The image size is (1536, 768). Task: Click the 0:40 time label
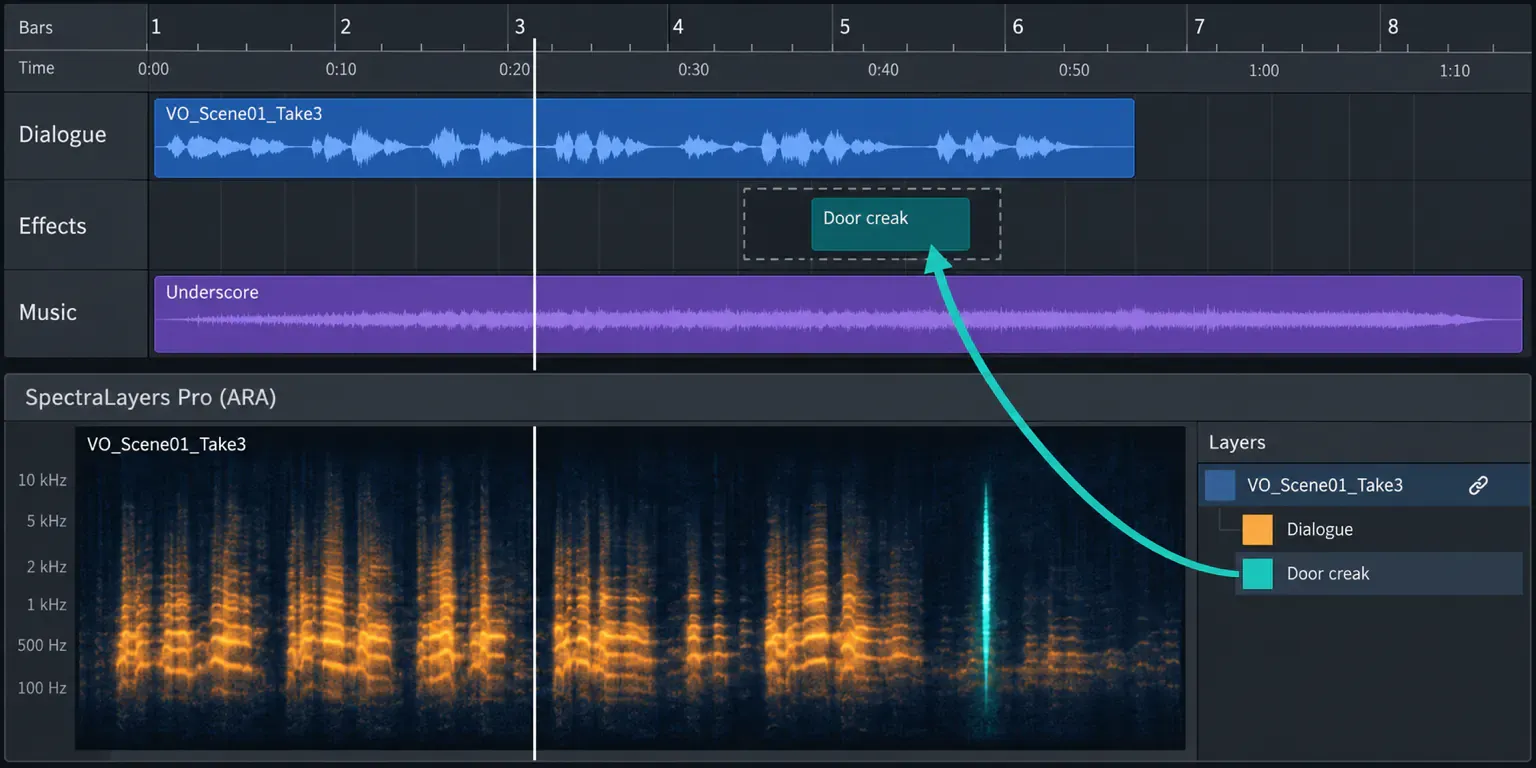(883, 70)
